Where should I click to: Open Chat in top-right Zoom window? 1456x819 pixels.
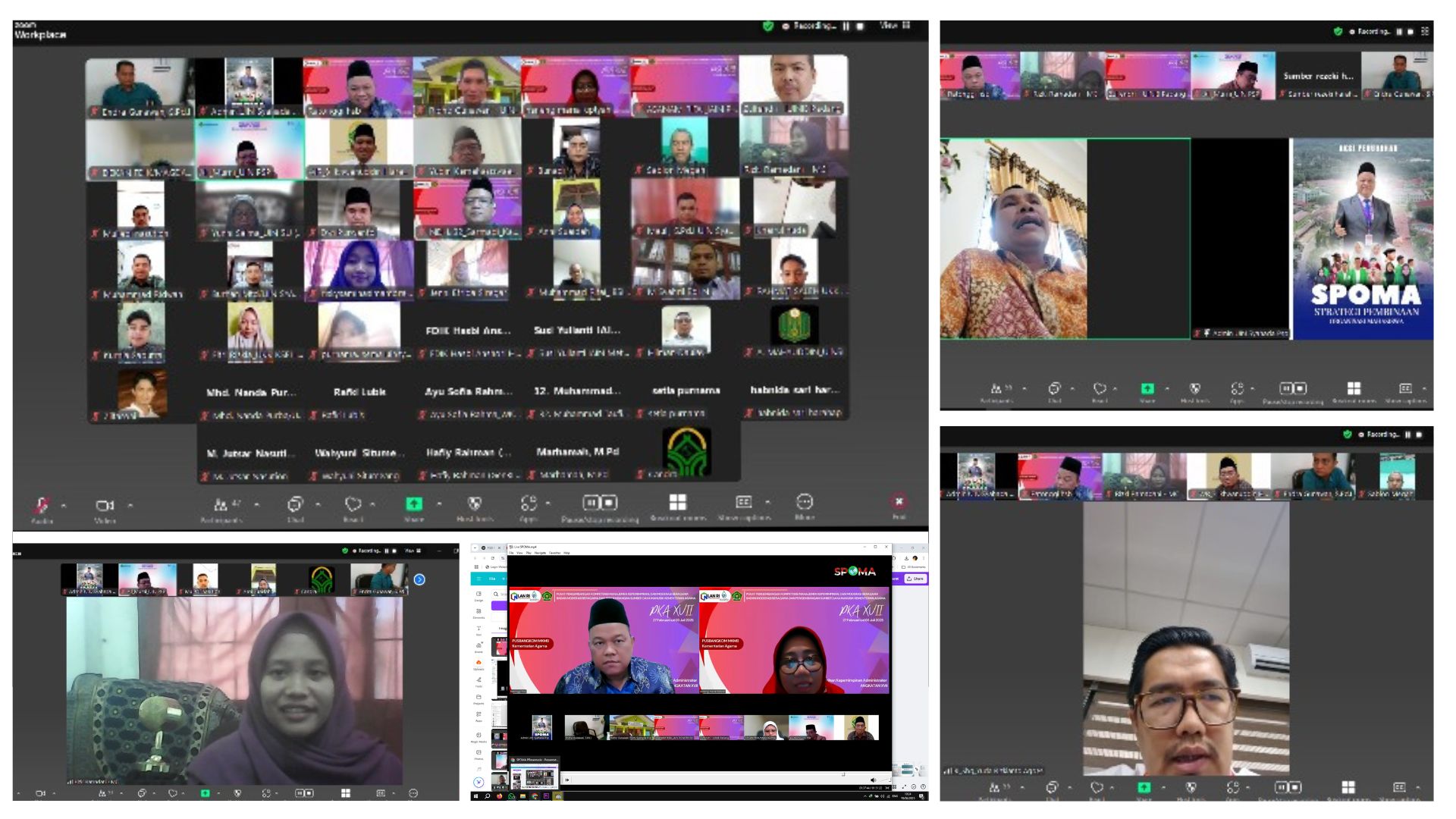[1054, 393]
